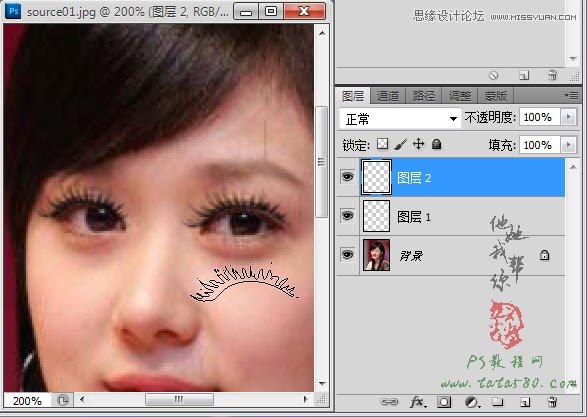Select layer name 背景
The height and width of the screenshot is (417, 587).
click(411, 256)
